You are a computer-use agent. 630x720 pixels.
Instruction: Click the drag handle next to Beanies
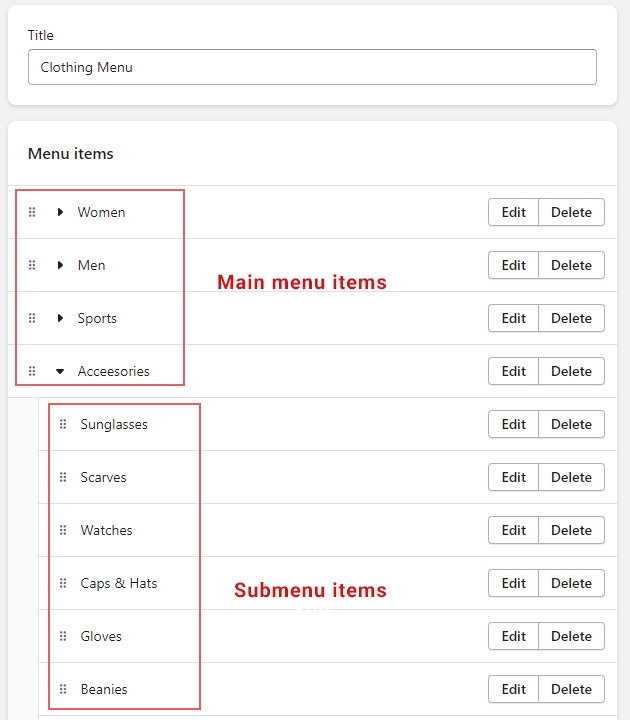click(63, 689)
